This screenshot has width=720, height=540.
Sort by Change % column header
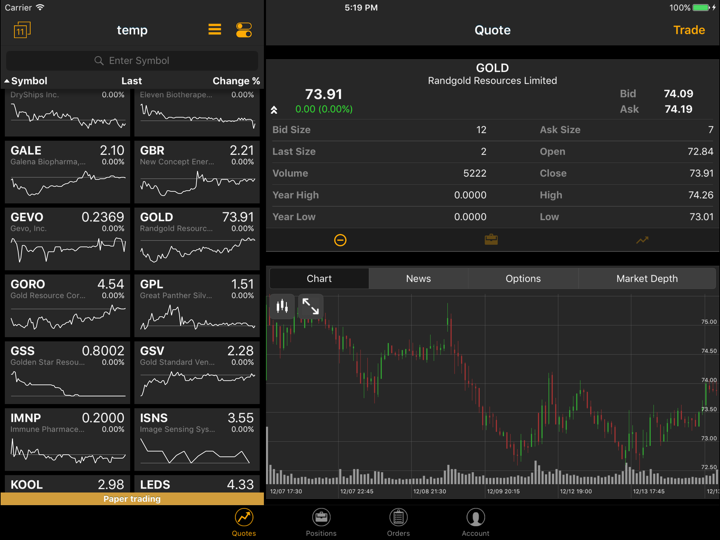(x=236, y=81)
